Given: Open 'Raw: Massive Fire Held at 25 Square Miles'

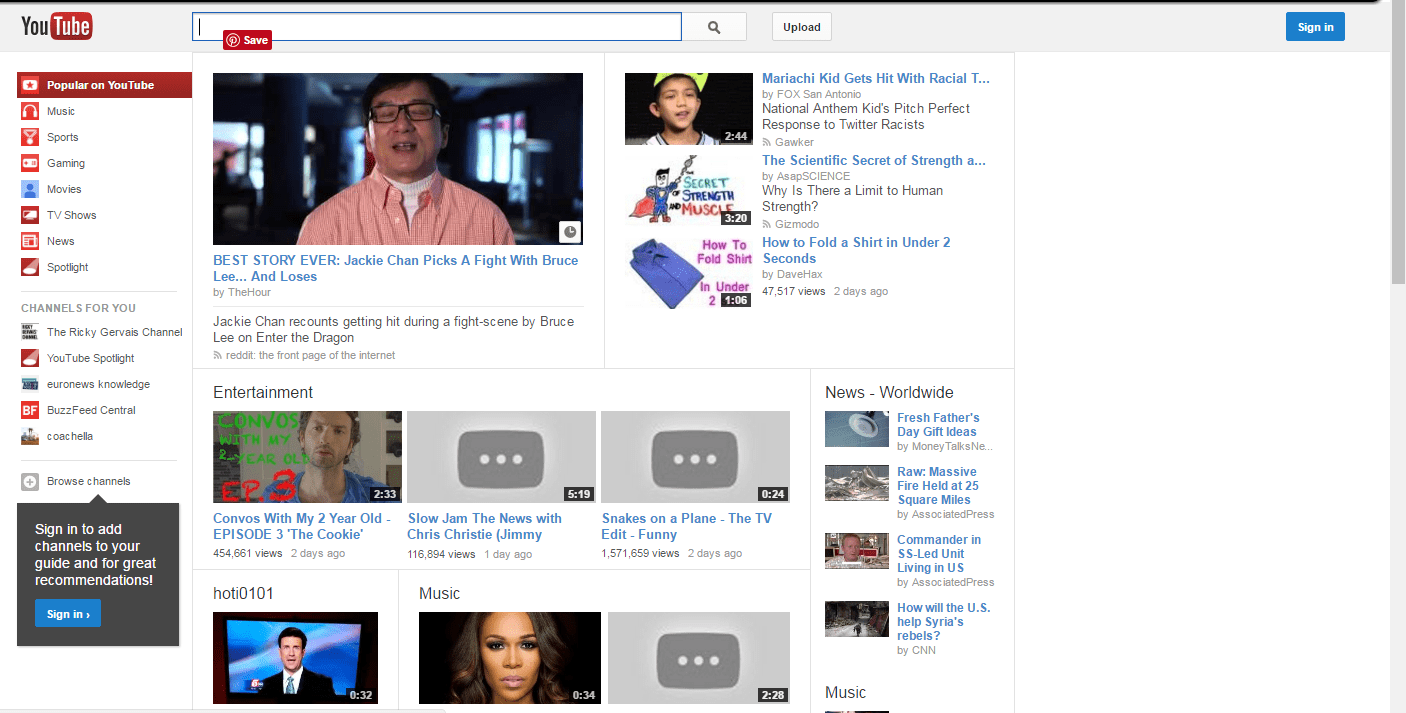Looking at the screenshot, I should (938, 486).
